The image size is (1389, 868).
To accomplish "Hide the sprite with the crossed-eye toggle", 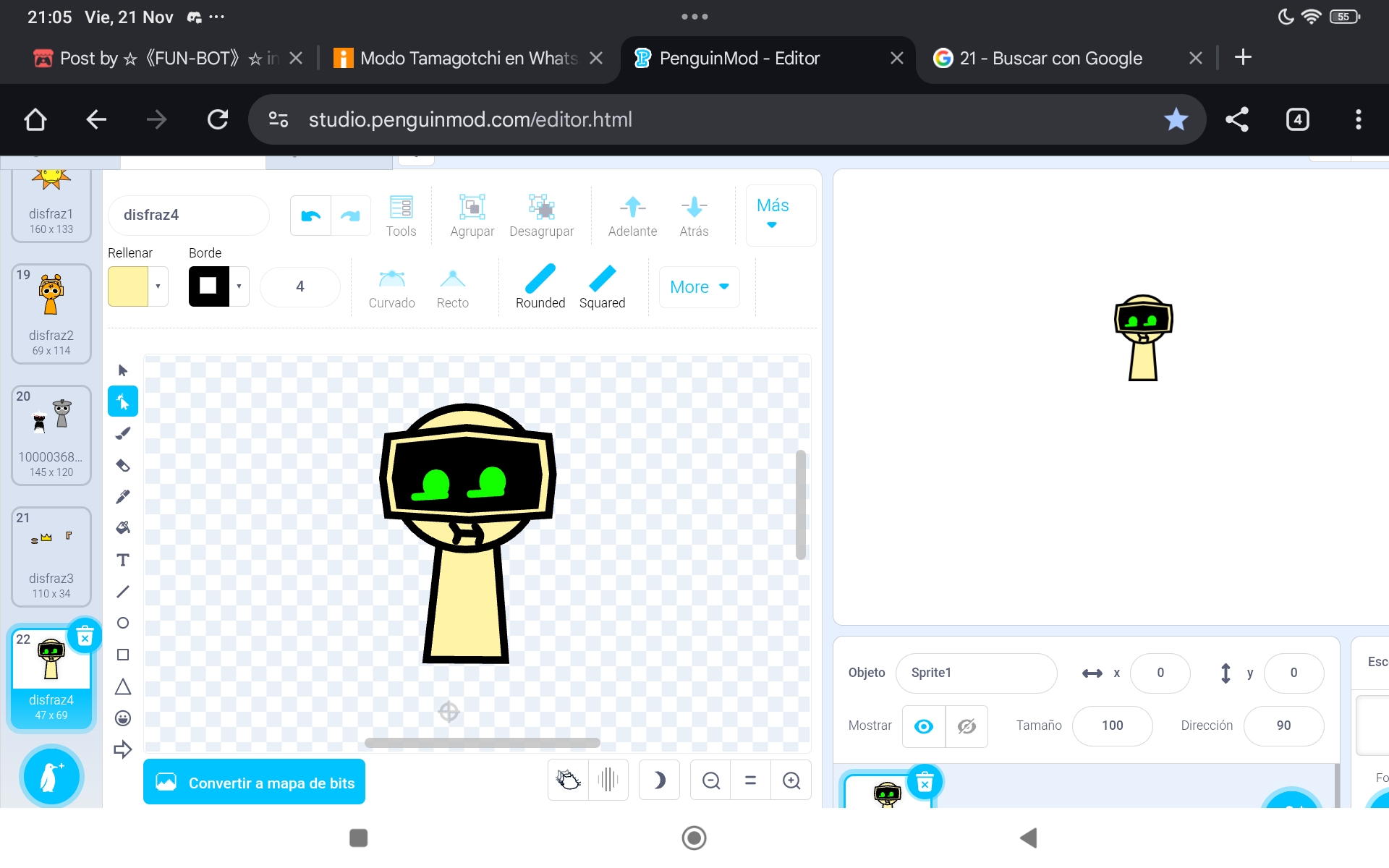I will [x=967, y=726].
